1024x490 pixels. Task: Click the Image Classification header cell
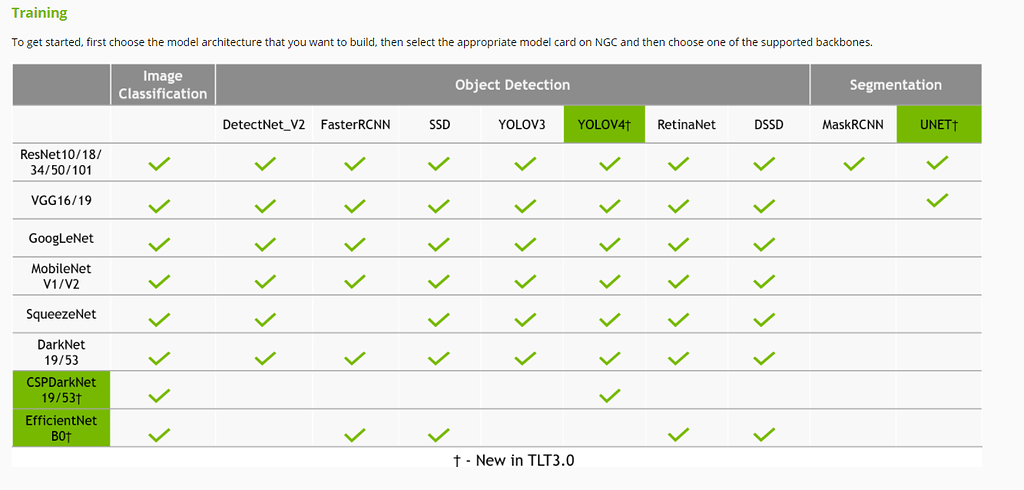click(162, 85)
